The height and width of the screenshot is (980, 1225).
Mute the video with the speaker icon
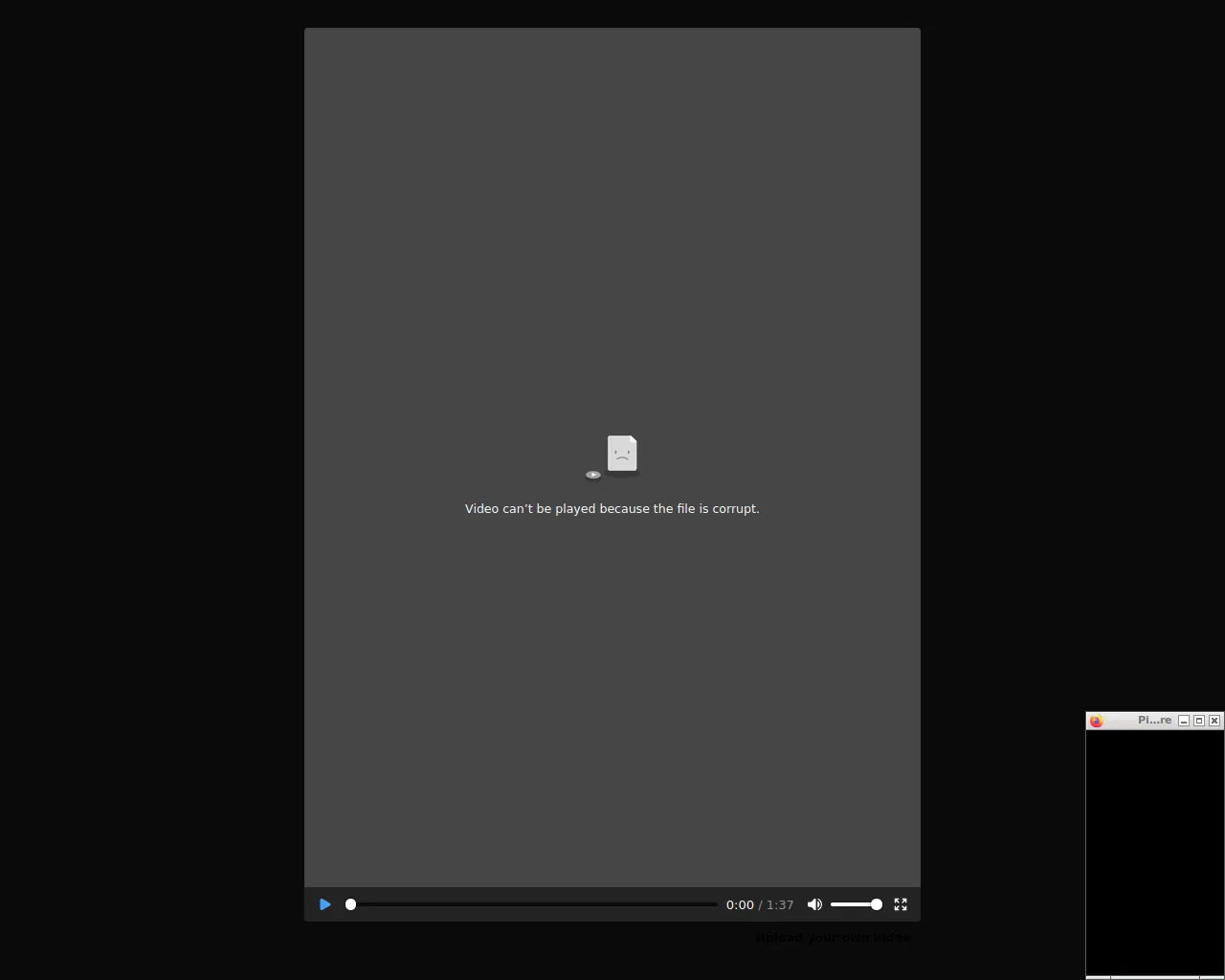point(814,904)
